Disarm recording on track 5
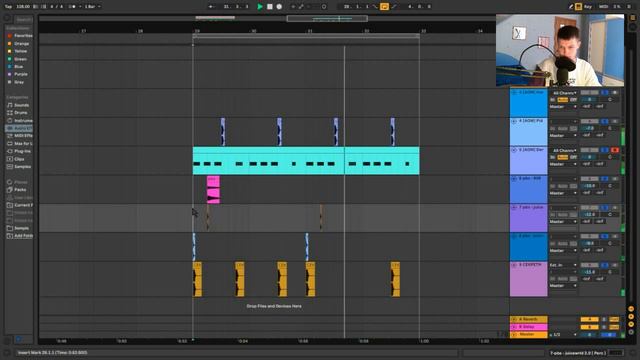640x360 pixels. (x=615, y=150)
